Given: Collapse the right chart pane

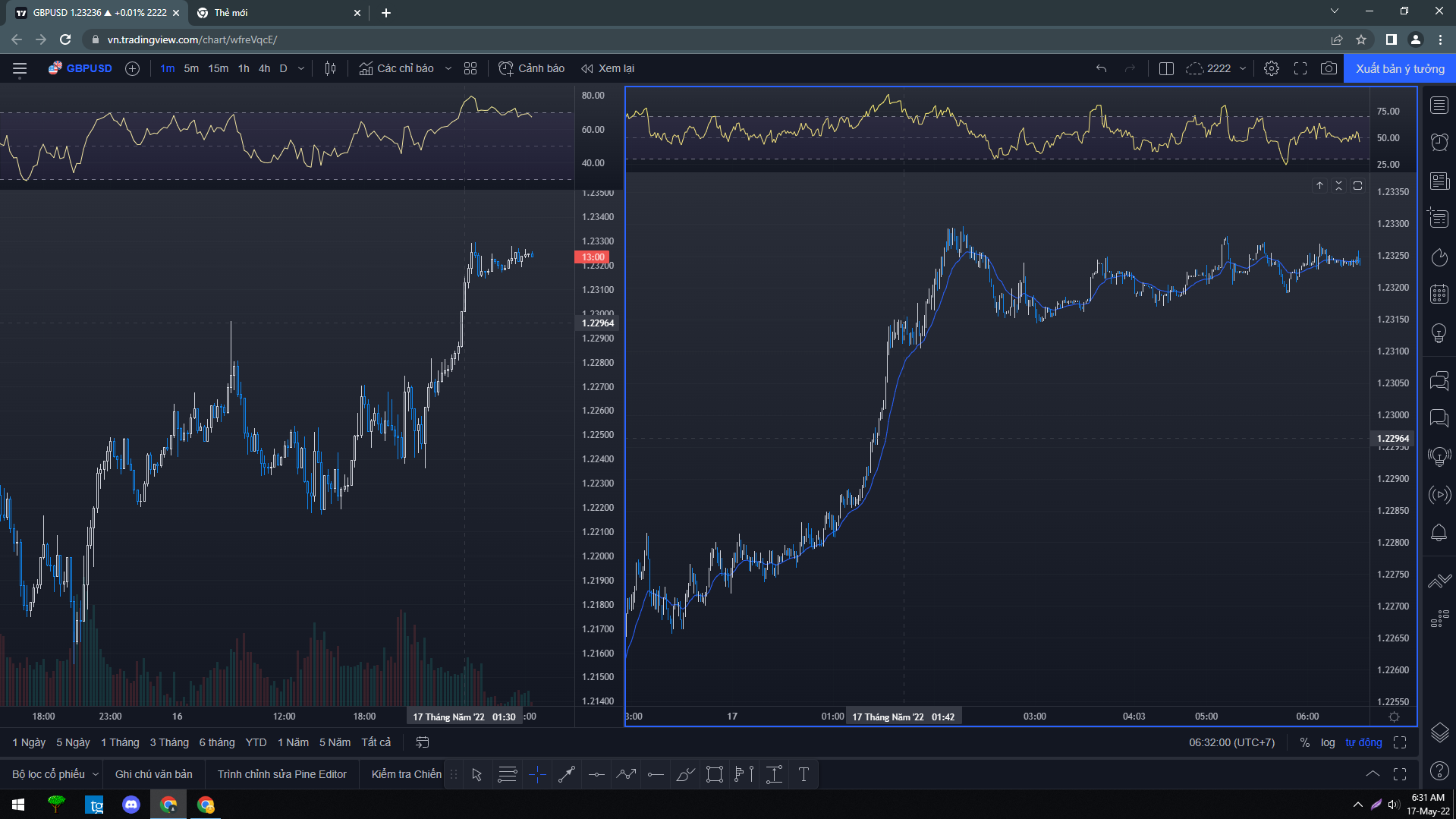Looking at the screenshot, I should [1338, 185].
